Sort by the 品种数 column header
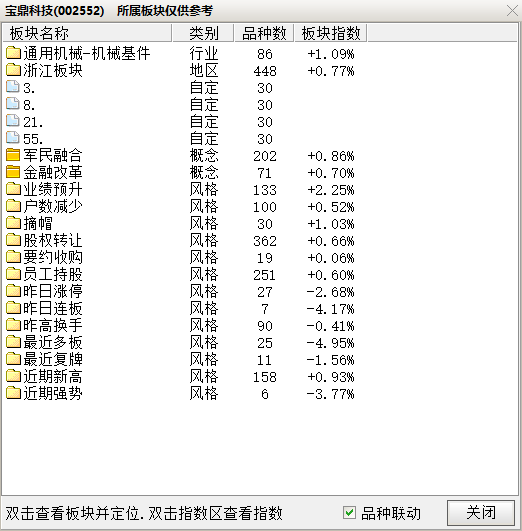This screenshot has width=522, height=531. 264,33
